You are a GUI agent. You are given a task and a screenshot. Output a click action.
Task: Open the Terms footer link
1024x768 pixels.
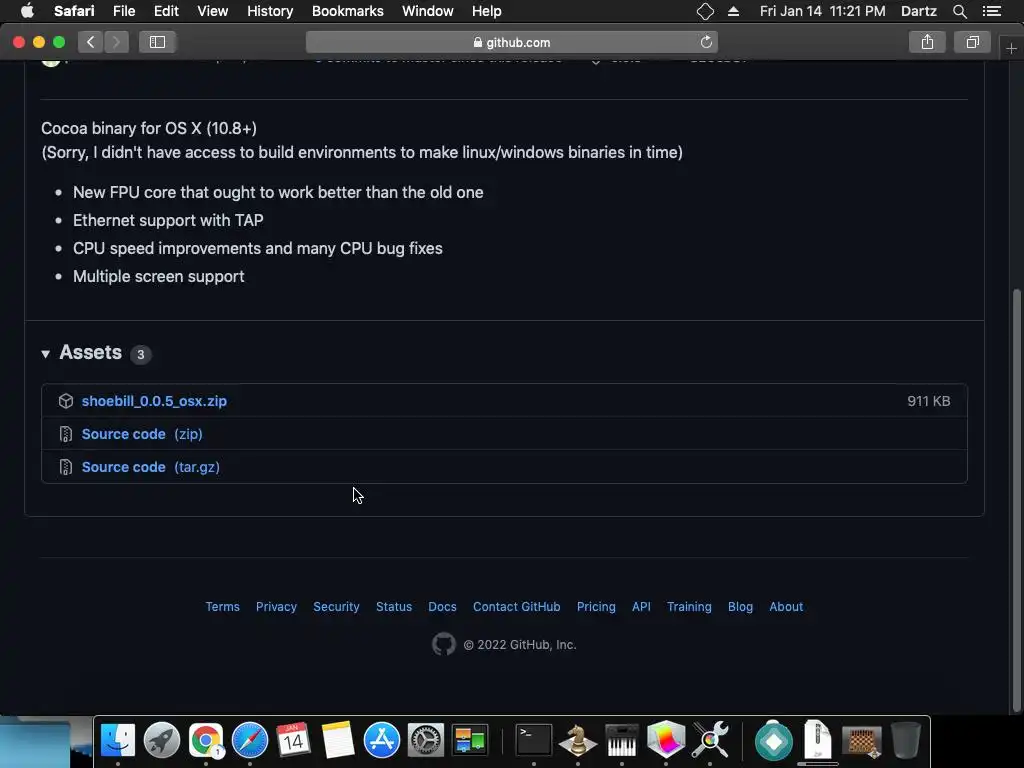point(223,607)
